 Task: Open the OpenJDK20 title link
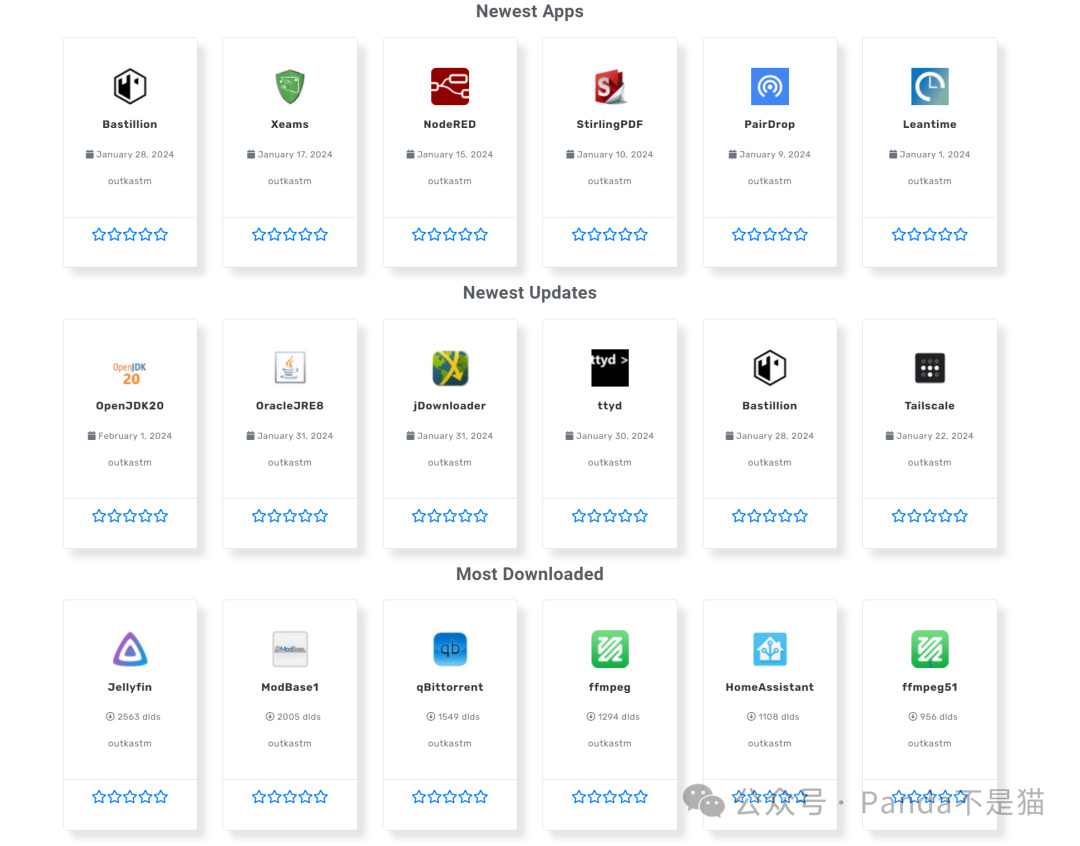(129, 406)
